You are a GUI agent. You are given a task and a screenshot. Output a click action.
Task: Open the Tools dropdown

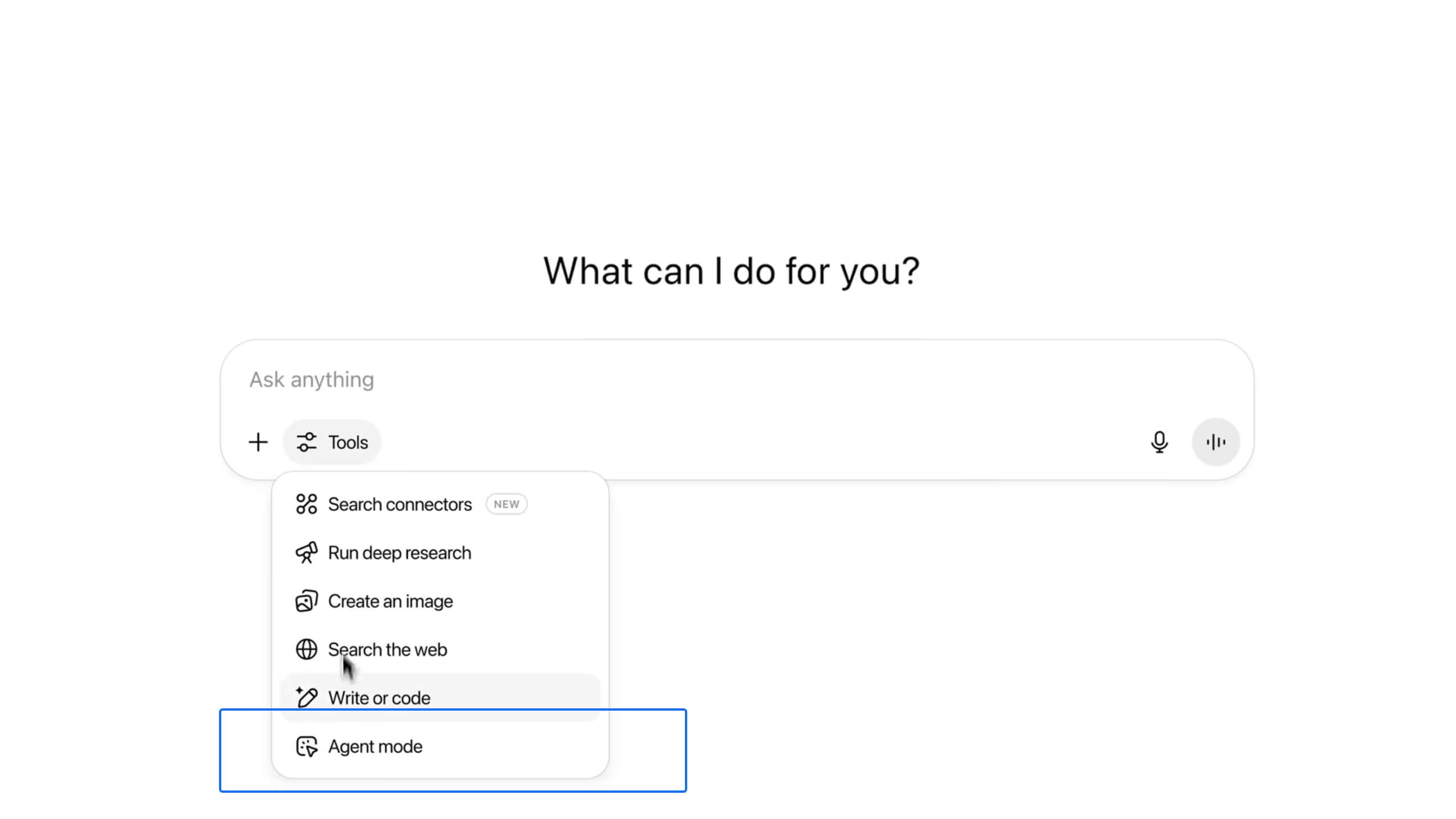(332, 442)
